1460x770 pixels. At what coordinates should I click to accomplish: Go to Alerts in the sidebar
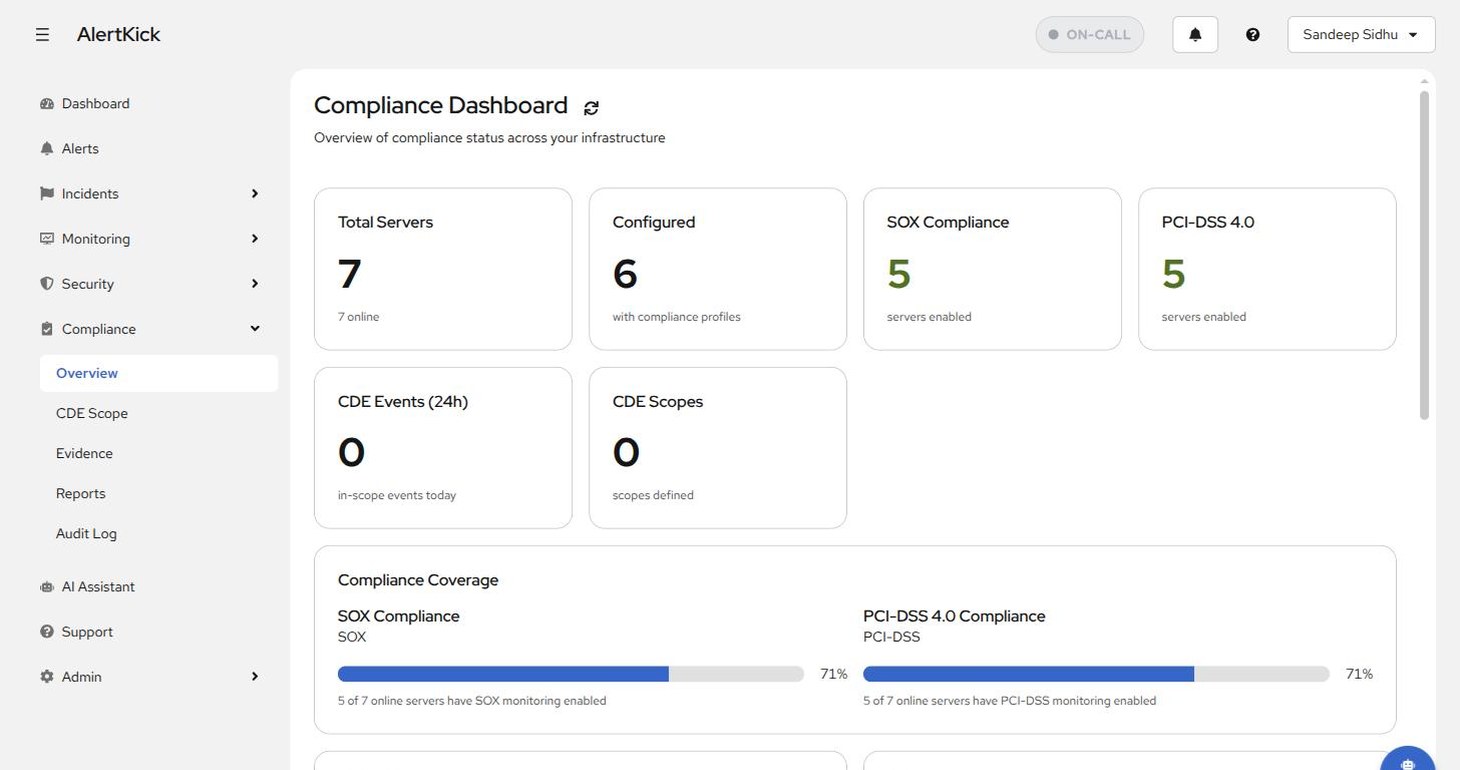click(x=80, y=149)
